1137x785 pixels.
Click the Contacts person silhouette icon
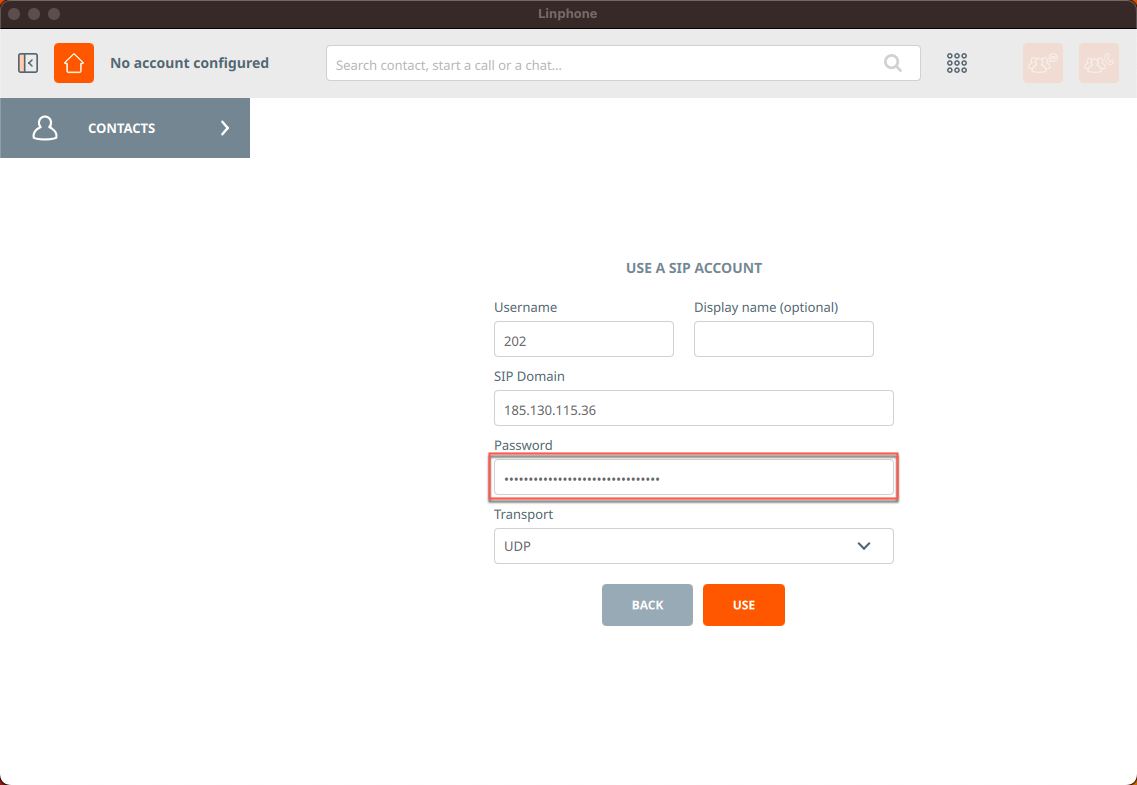[45, 128]
